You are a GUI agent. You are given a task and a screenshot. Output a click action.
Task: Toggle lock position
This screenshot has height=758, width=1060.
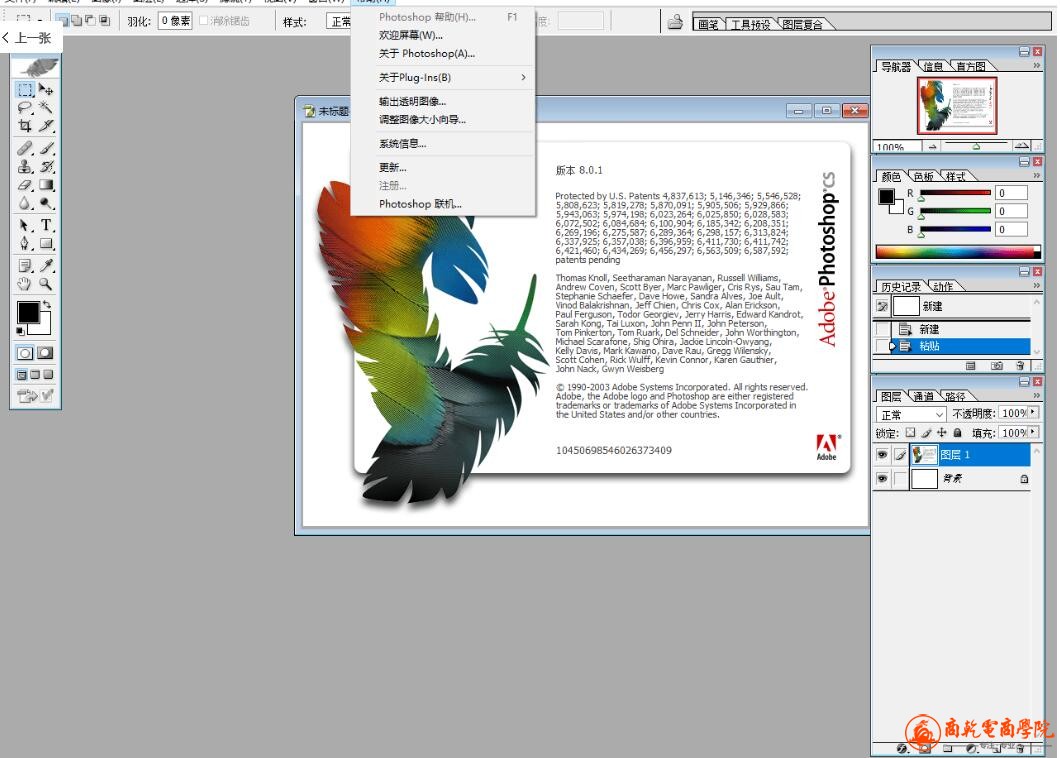click(942, 433)
